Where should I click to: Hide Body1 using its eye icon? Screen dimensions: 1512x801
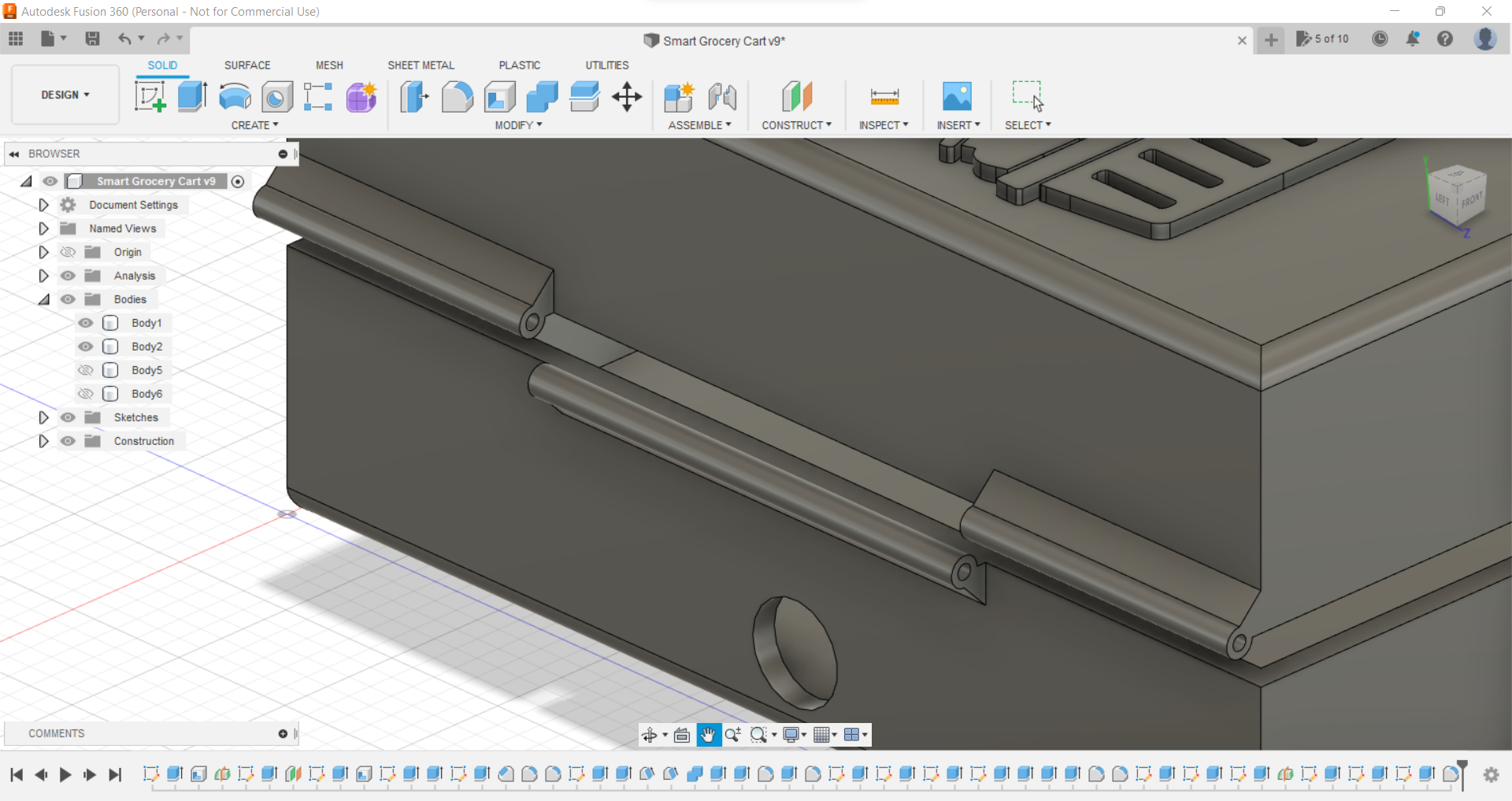tap(86, 323)
